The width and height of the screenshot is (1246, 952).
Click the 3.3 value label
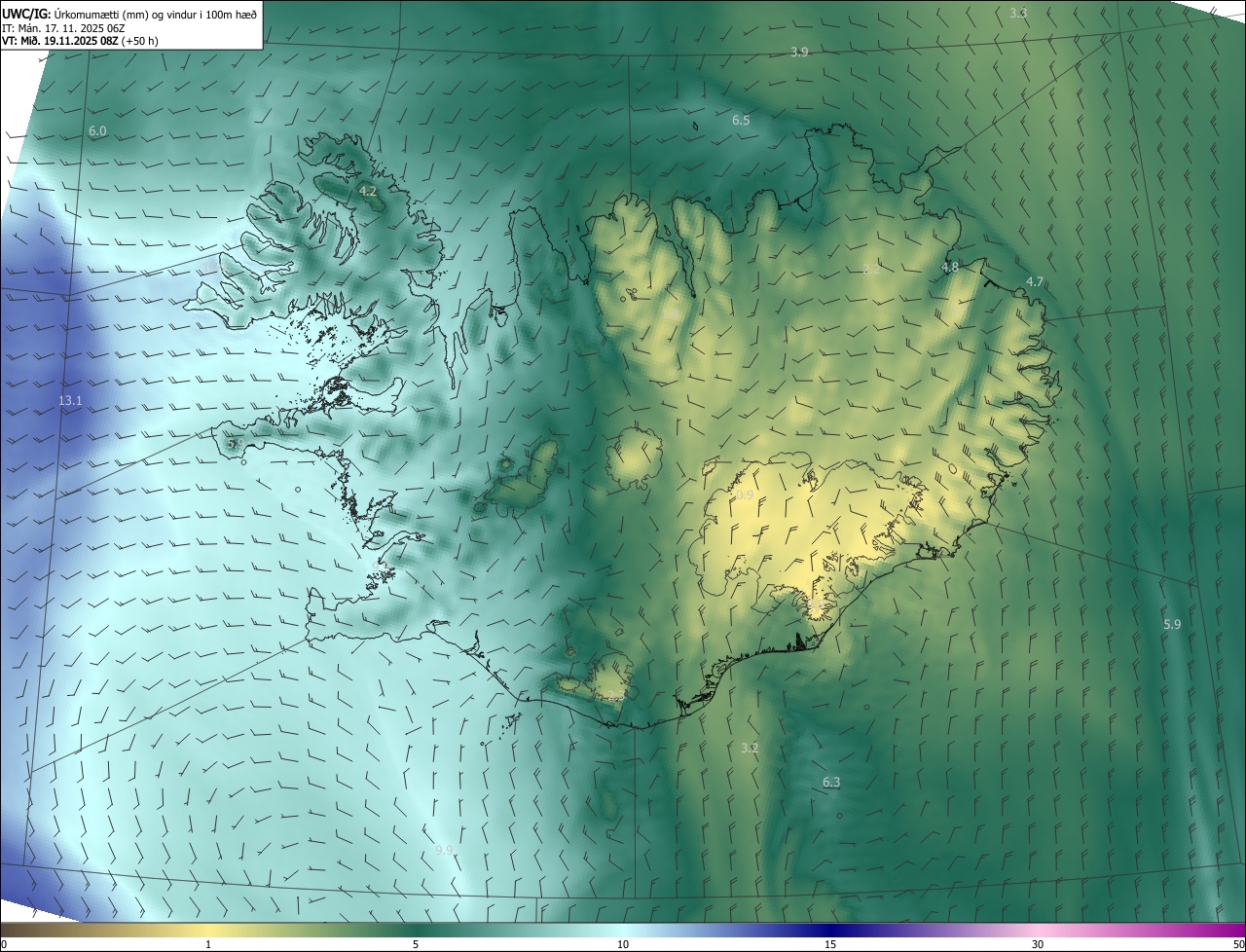click(x=1018, y=14)
